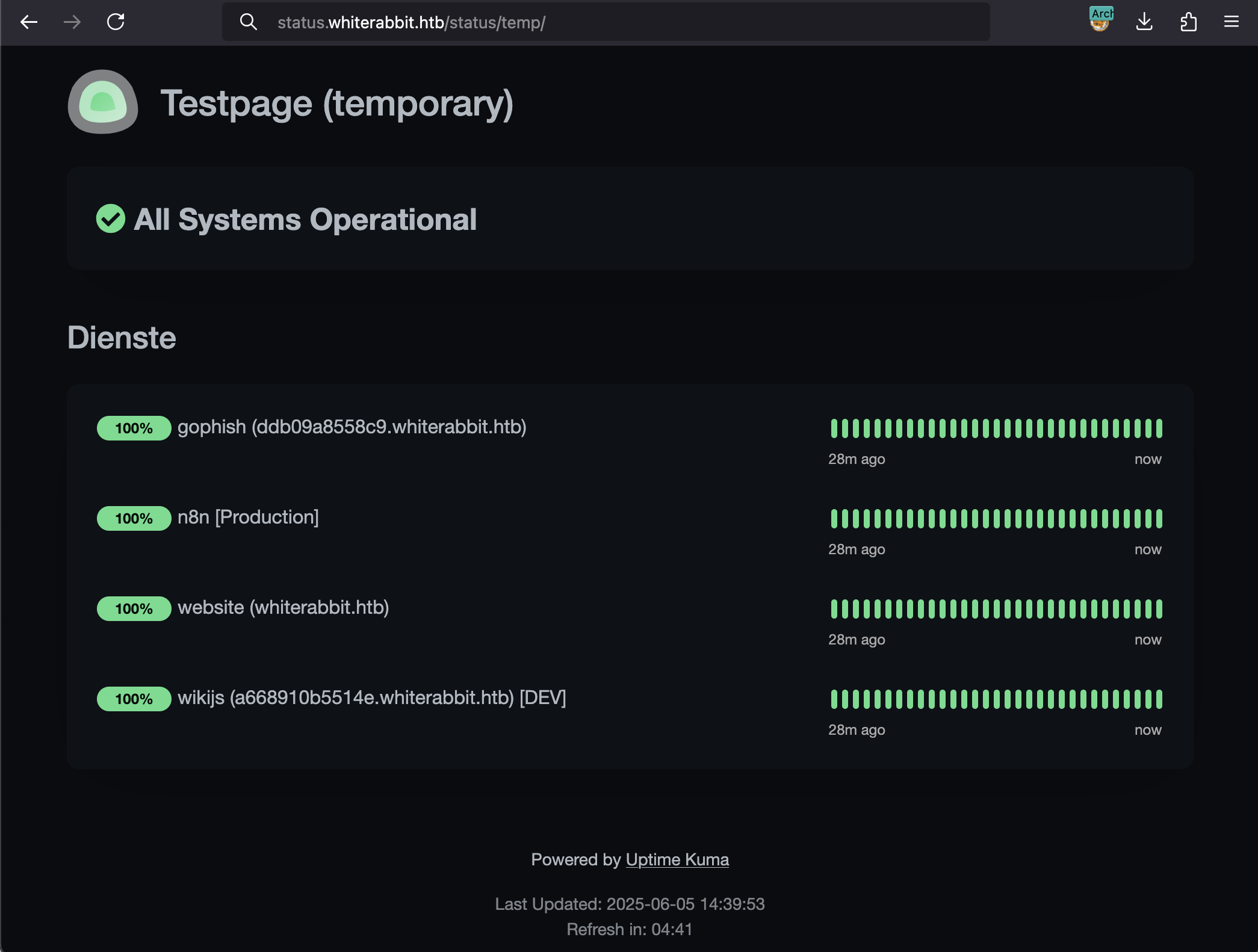Click the Uptime Kuma logo icon
The width and height of the screenshot is (1258, 952).
(103, 102)
